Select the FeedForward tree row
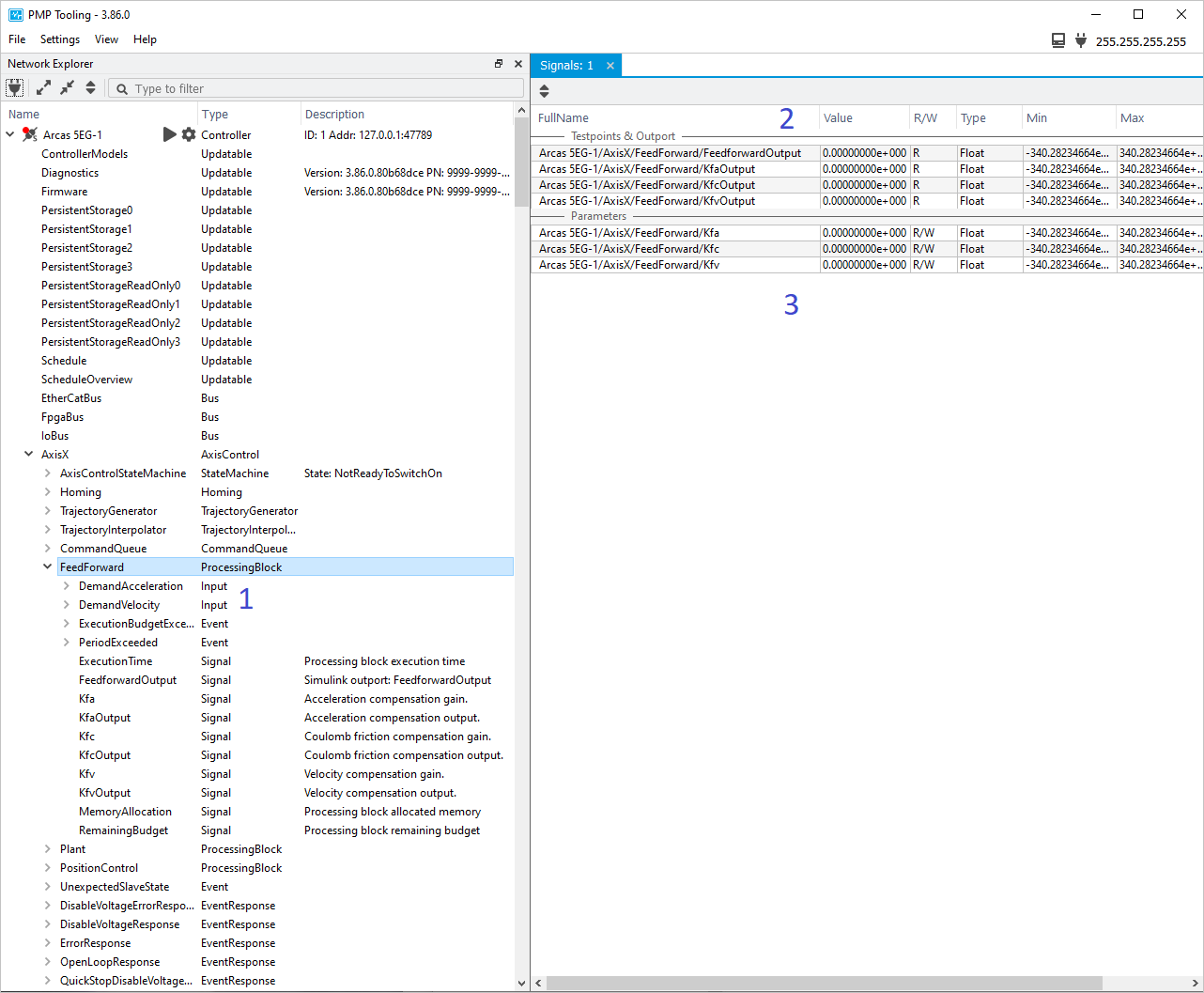 (286, 566)
